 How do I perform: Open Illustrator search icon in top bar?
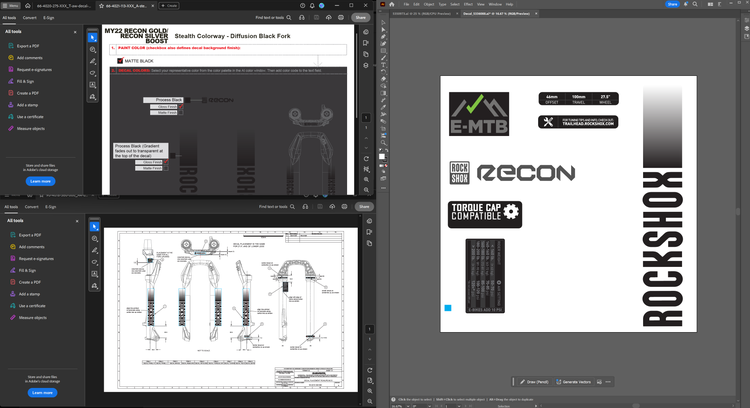(695, 4)
